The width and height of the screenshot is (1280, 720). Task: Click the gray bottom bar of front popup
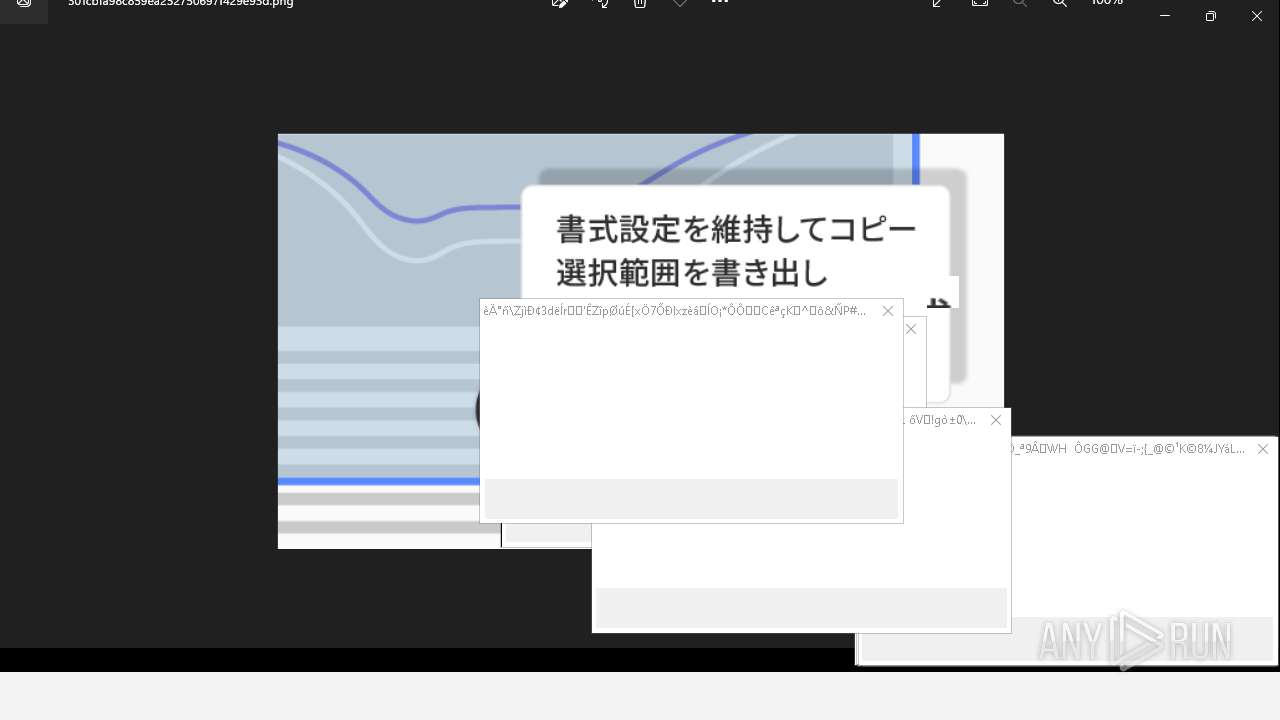691,499
